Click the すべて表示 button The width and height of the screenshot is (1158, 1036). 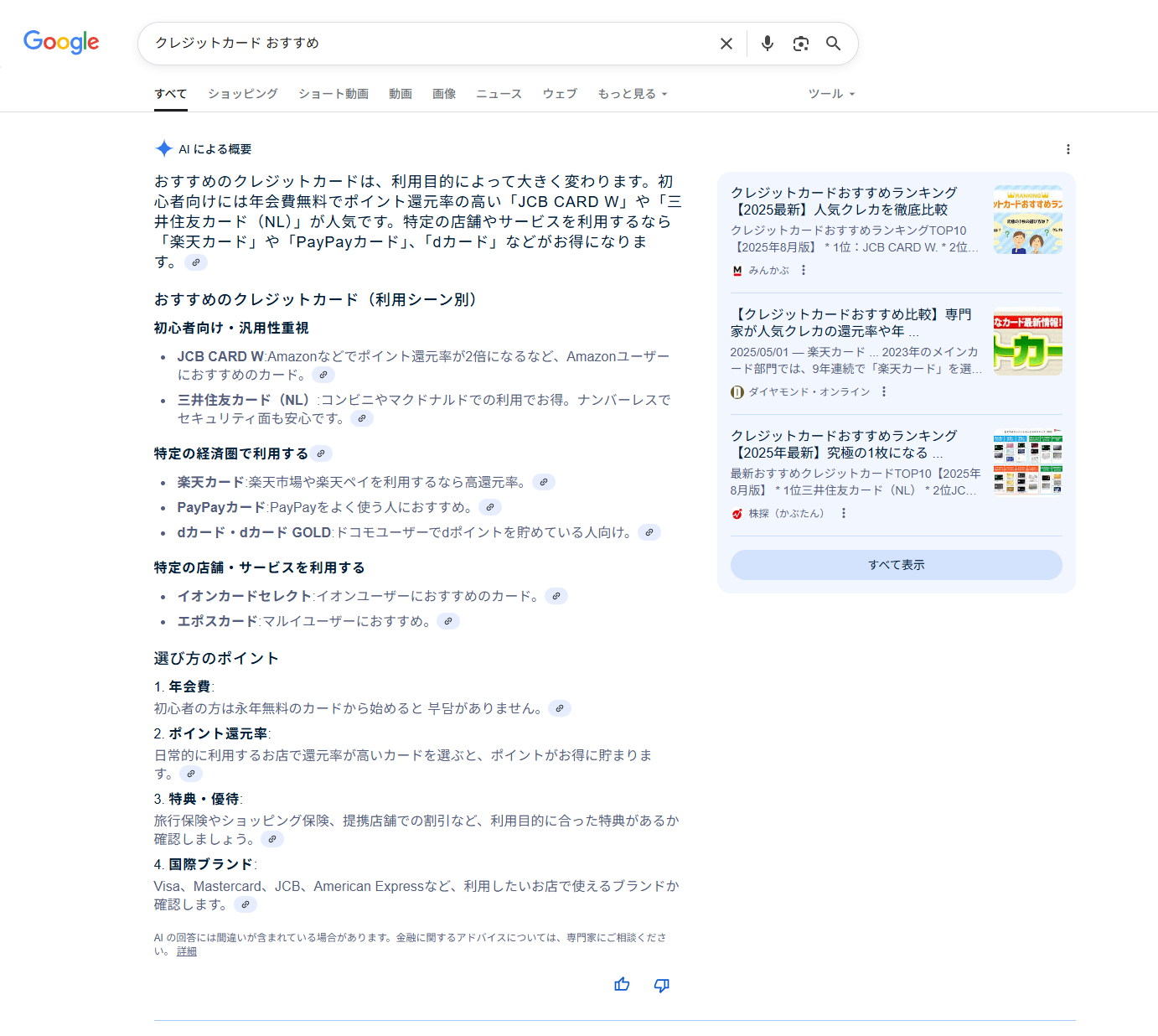click(897, 565)
